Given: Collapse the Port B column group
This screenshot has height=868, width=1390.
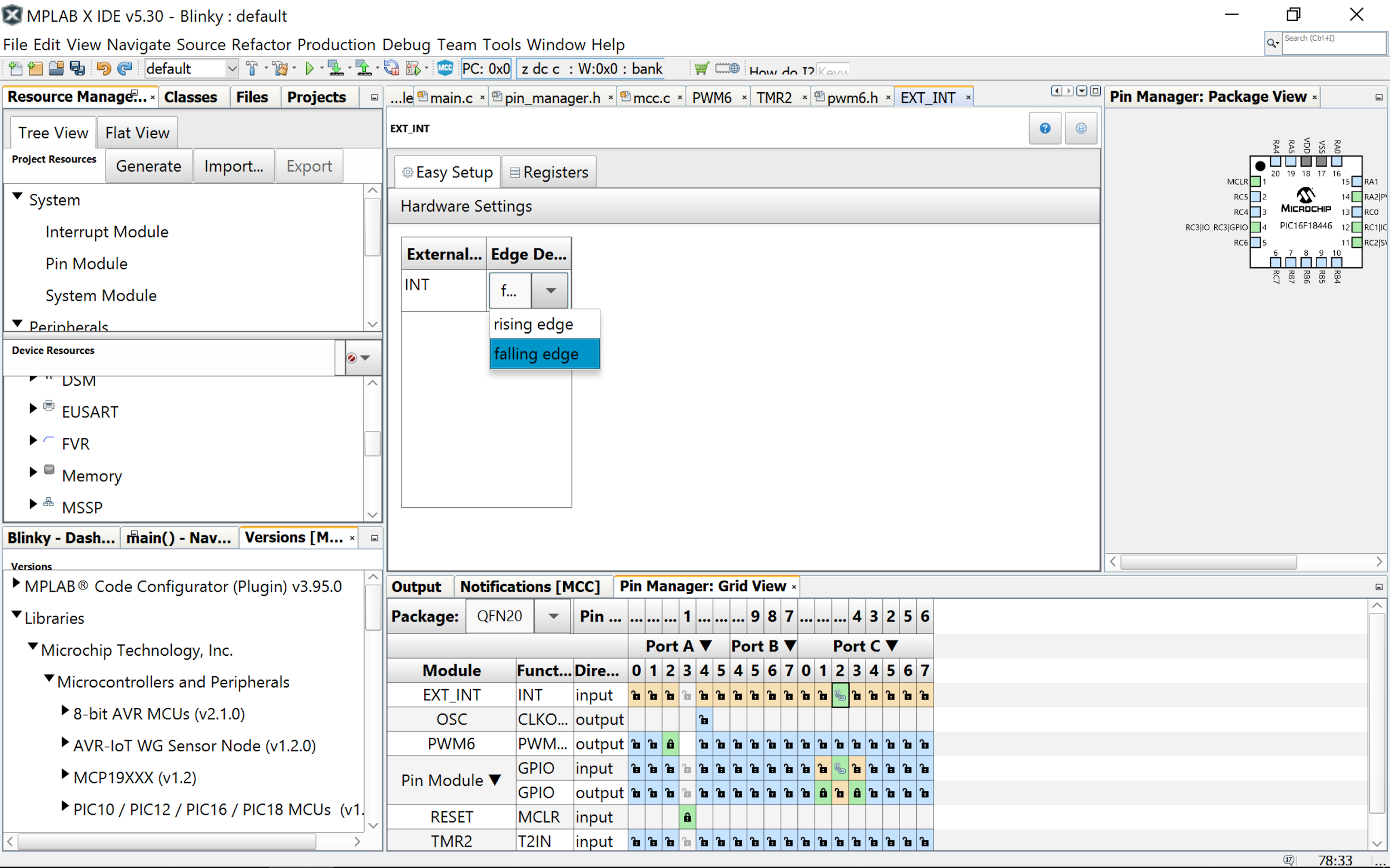Looking at the screenshot, I should click(790, 646).
